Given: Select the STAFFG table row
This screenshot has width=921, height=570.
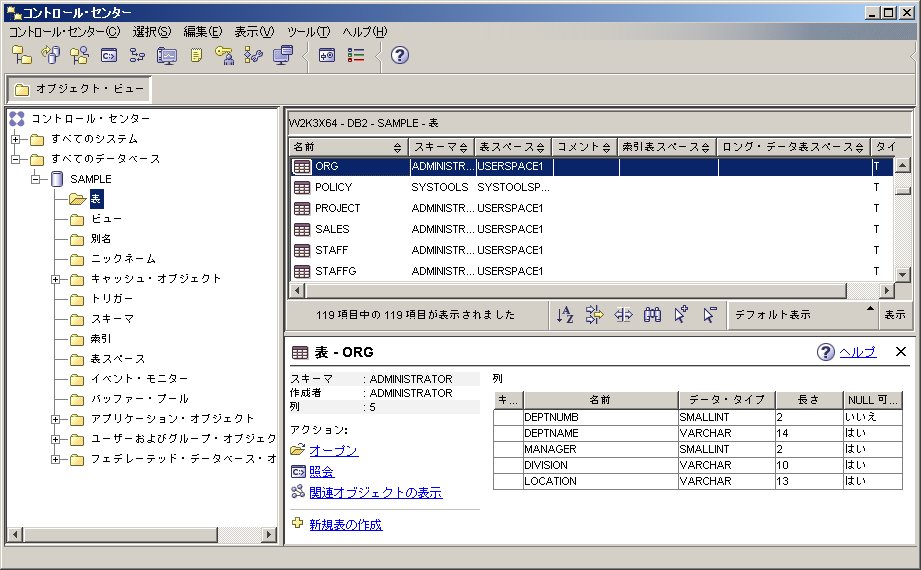Looking at the screenshot, I should [591, 271].
